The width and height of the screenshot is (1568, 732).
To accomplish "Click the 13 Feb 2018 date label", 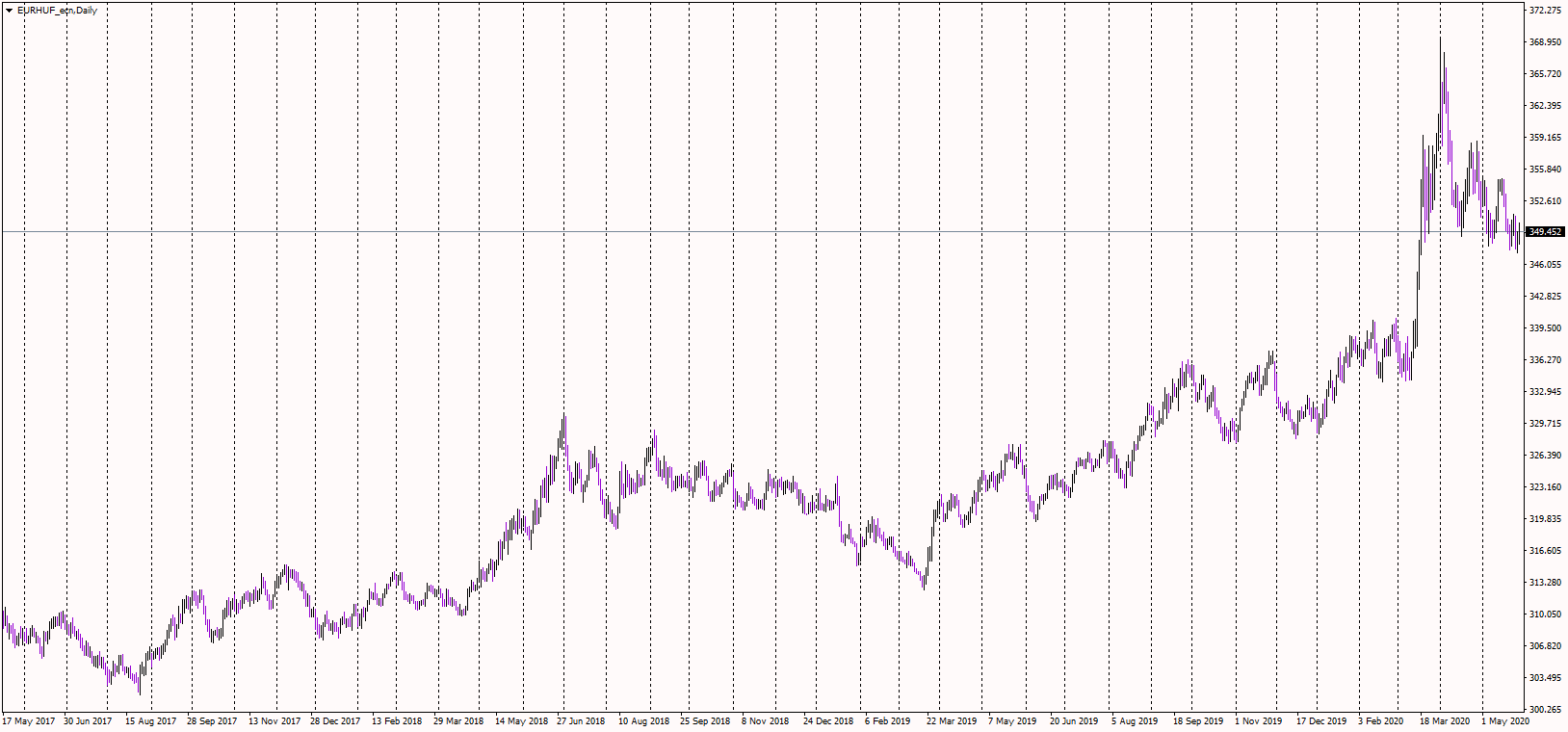I will coord(397,721).
